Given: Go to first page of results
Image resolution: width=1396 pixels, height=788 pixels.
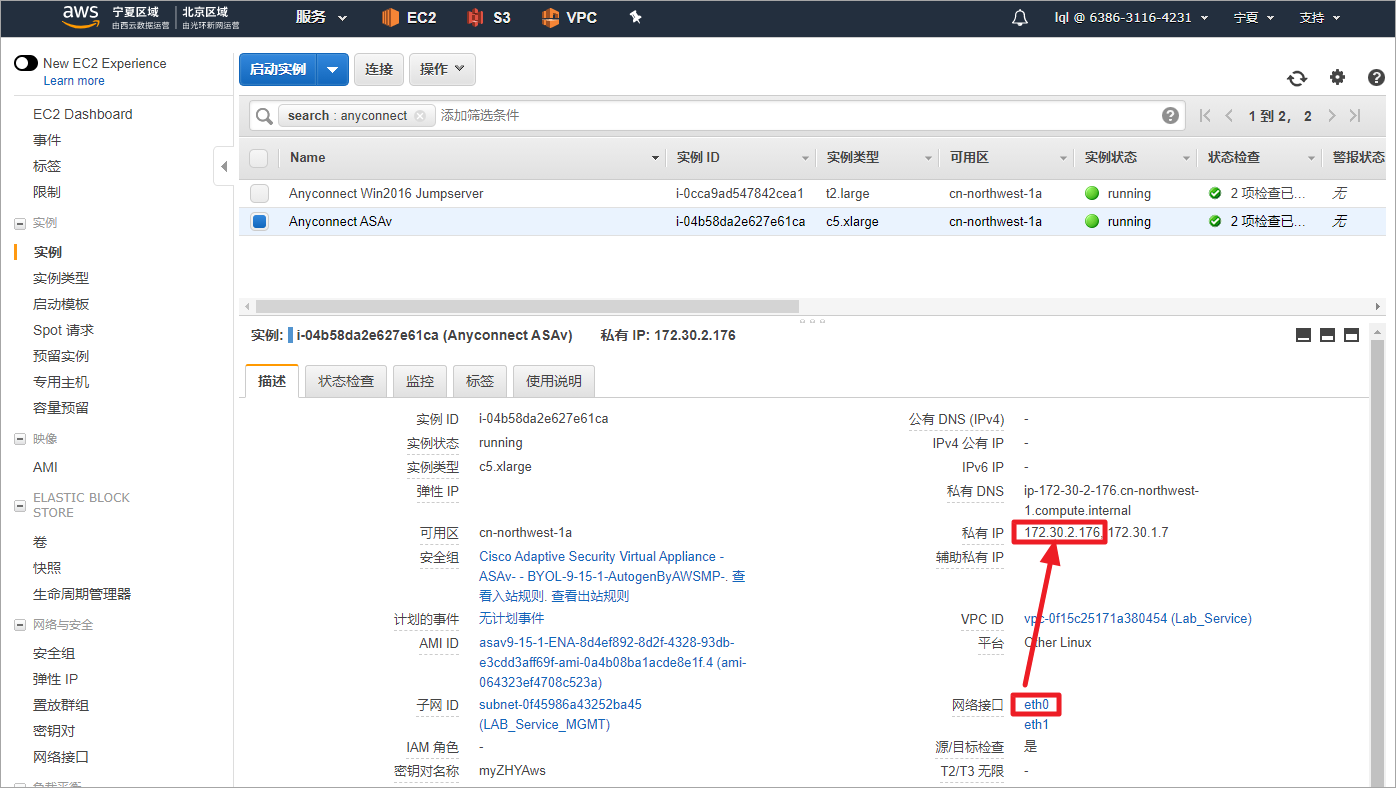Looking at the screenshot, I should tap(1205, 116).
